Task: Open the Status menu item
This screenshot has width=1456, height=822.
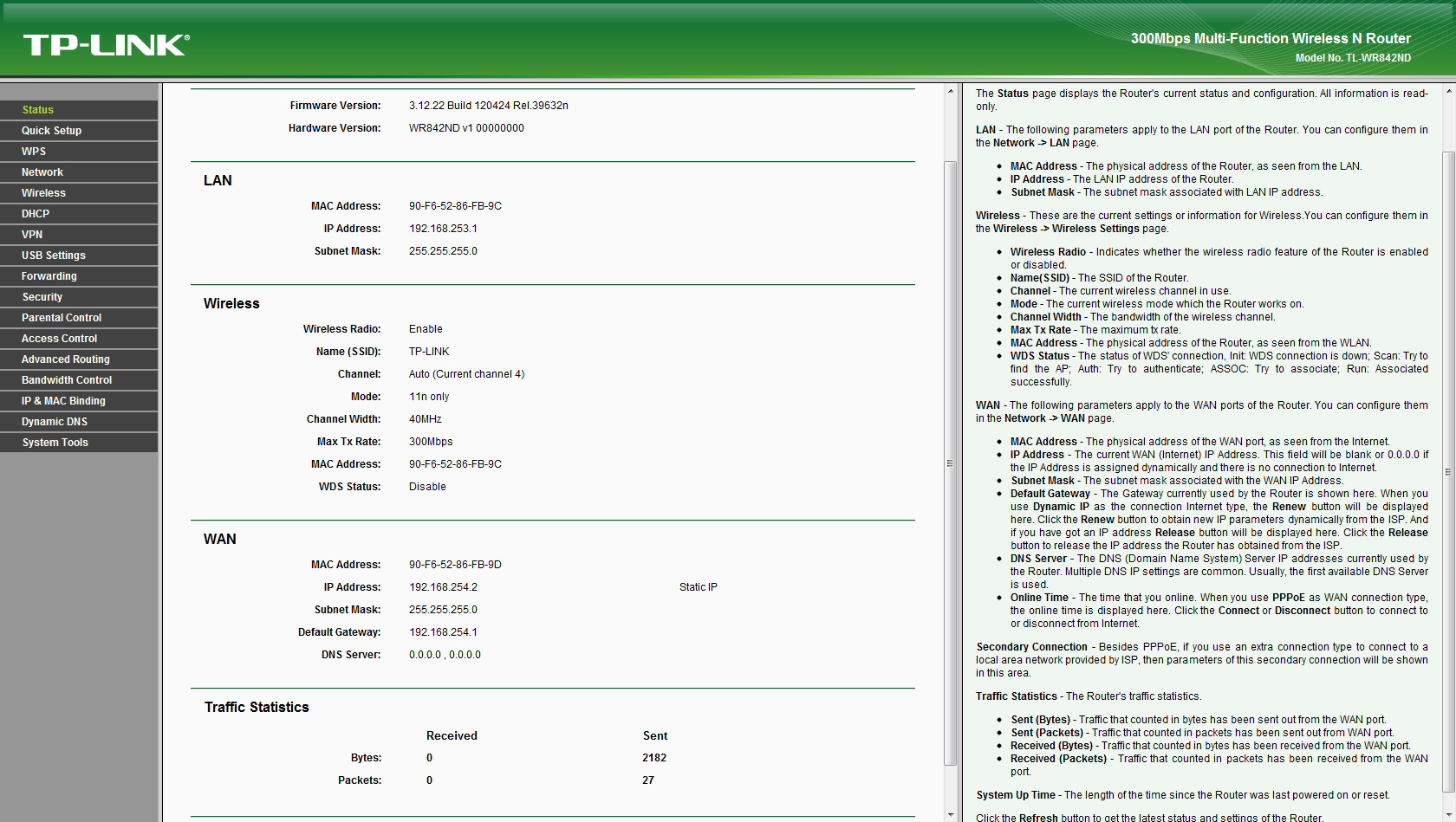Action: [x=79, y=110]
